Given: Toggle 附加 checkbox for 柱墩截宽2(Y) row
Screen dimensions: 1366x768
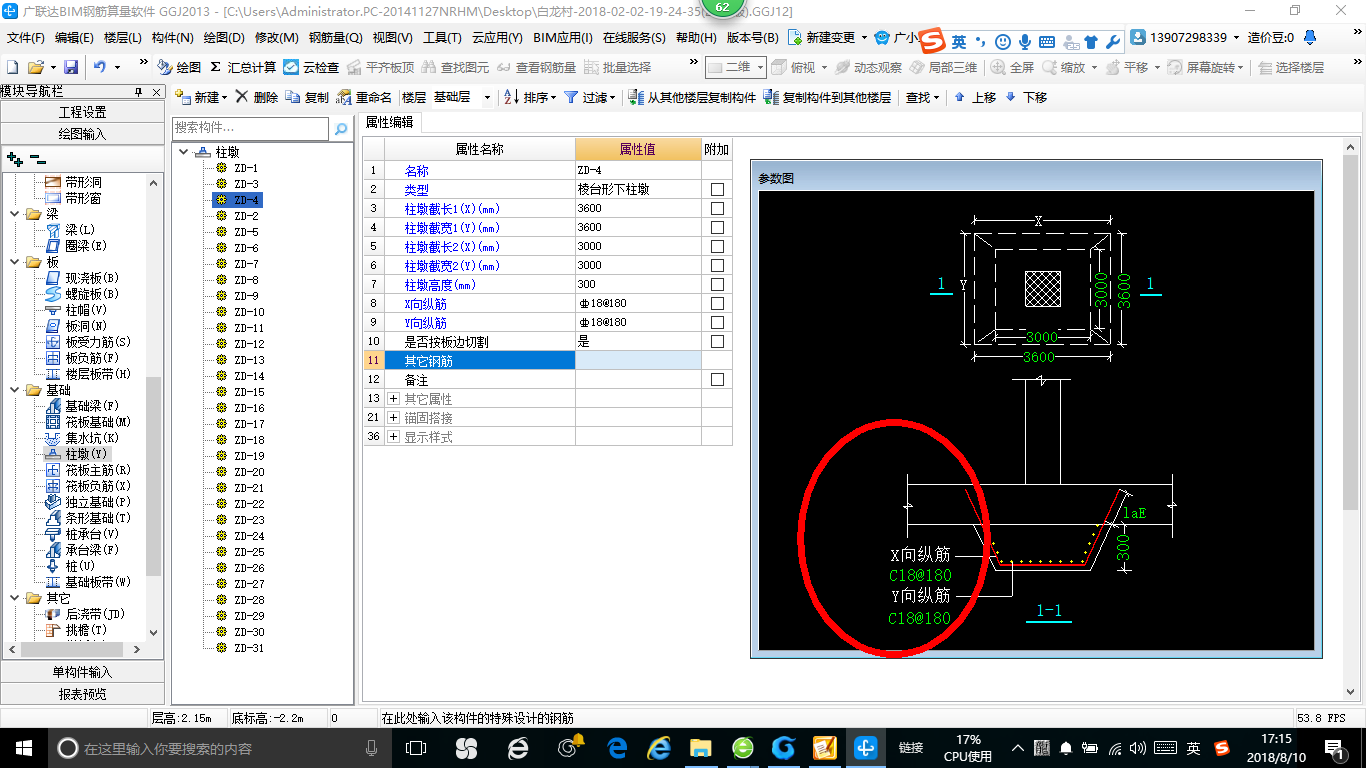Looking at the screenshot, I should (x=717, y=266).
